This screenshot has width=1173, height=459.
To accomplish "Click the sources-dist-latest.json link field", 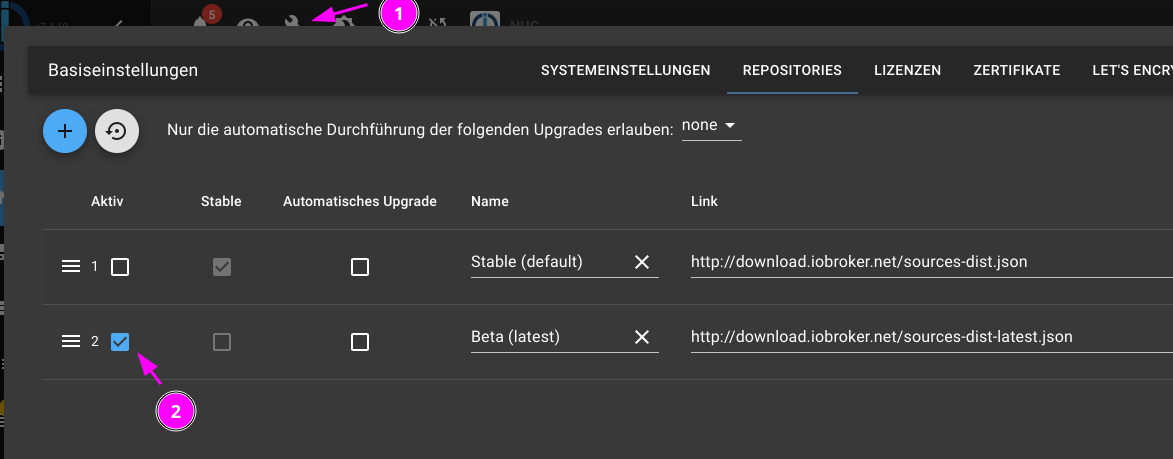I will pos(931,337).
